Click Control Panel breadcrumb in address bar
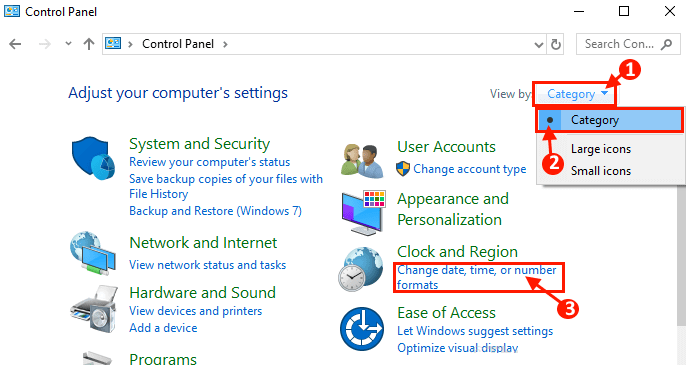This screenshot has height=365, width=686. [x=178, y=44]
